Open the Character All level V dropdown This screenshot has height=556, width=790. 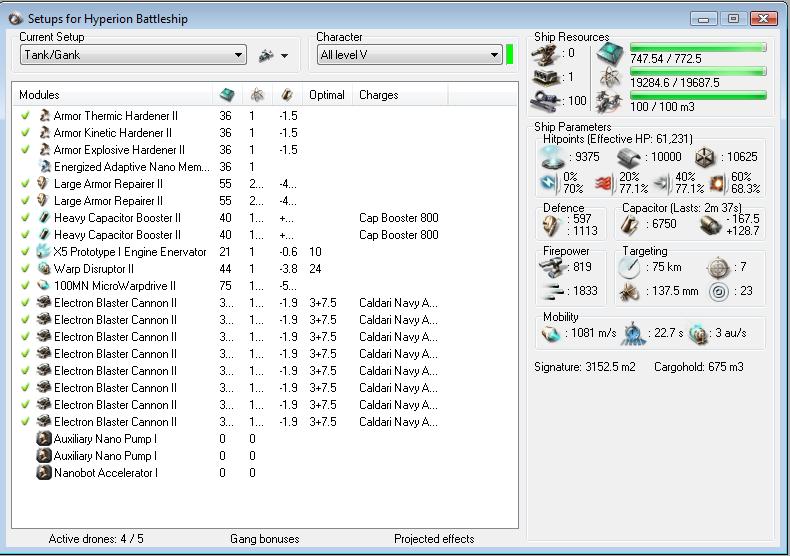coord(409,55)
